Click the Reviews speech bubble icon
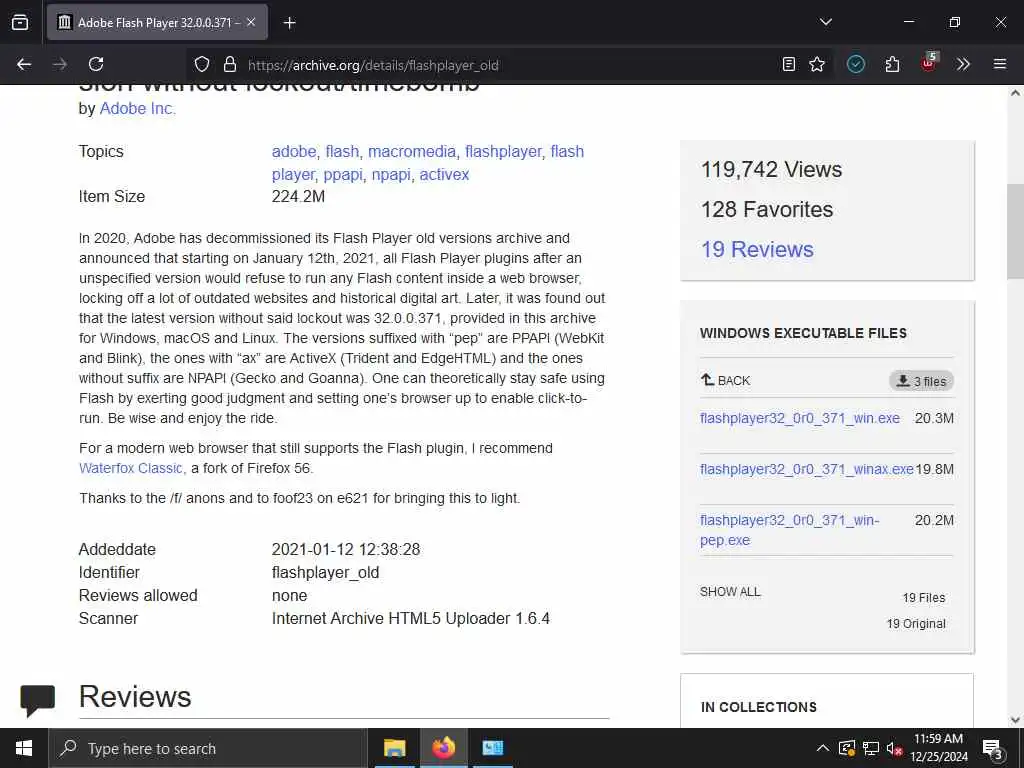Image resolution: width=1024 pixels, height=768 pixels. coord(37,700)
